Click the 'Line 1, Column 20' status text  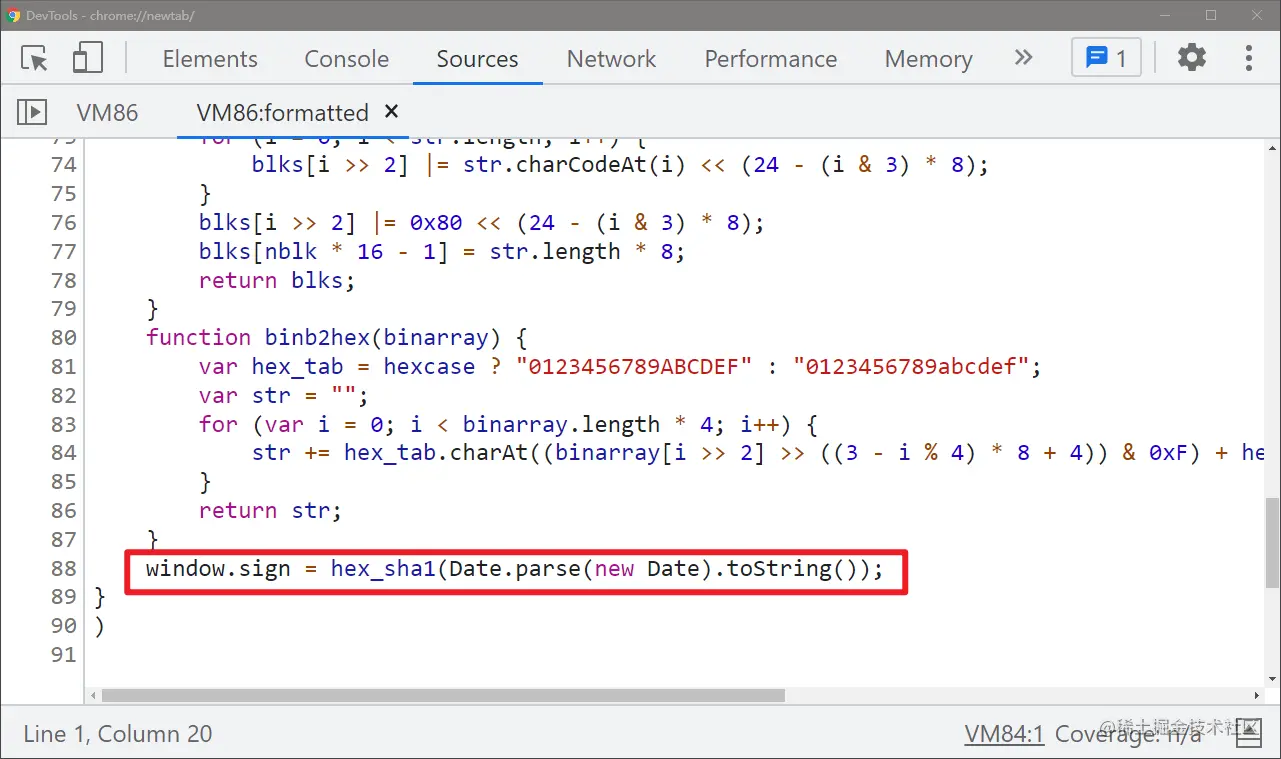pyautogui.click(x=118, y=733)
